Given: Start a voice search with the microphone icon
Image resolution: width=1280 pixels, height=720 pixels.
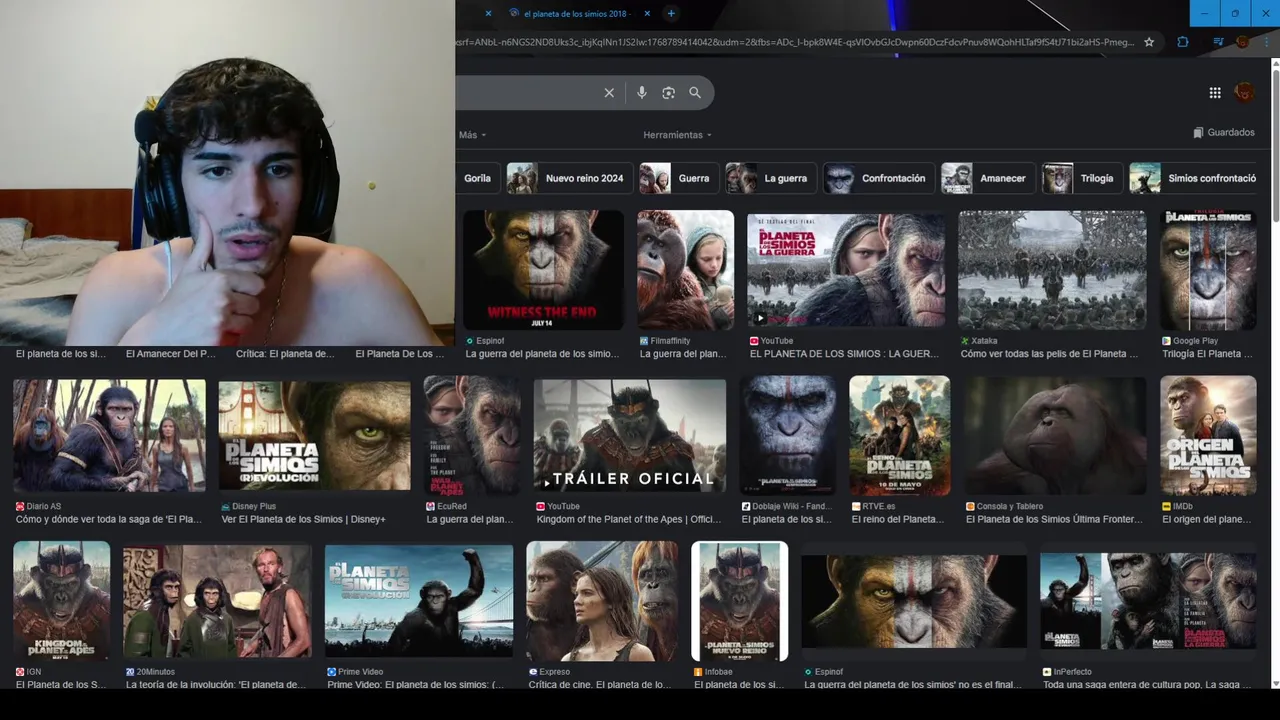Looking at the screenshot, I should click(x=642, y=93).
